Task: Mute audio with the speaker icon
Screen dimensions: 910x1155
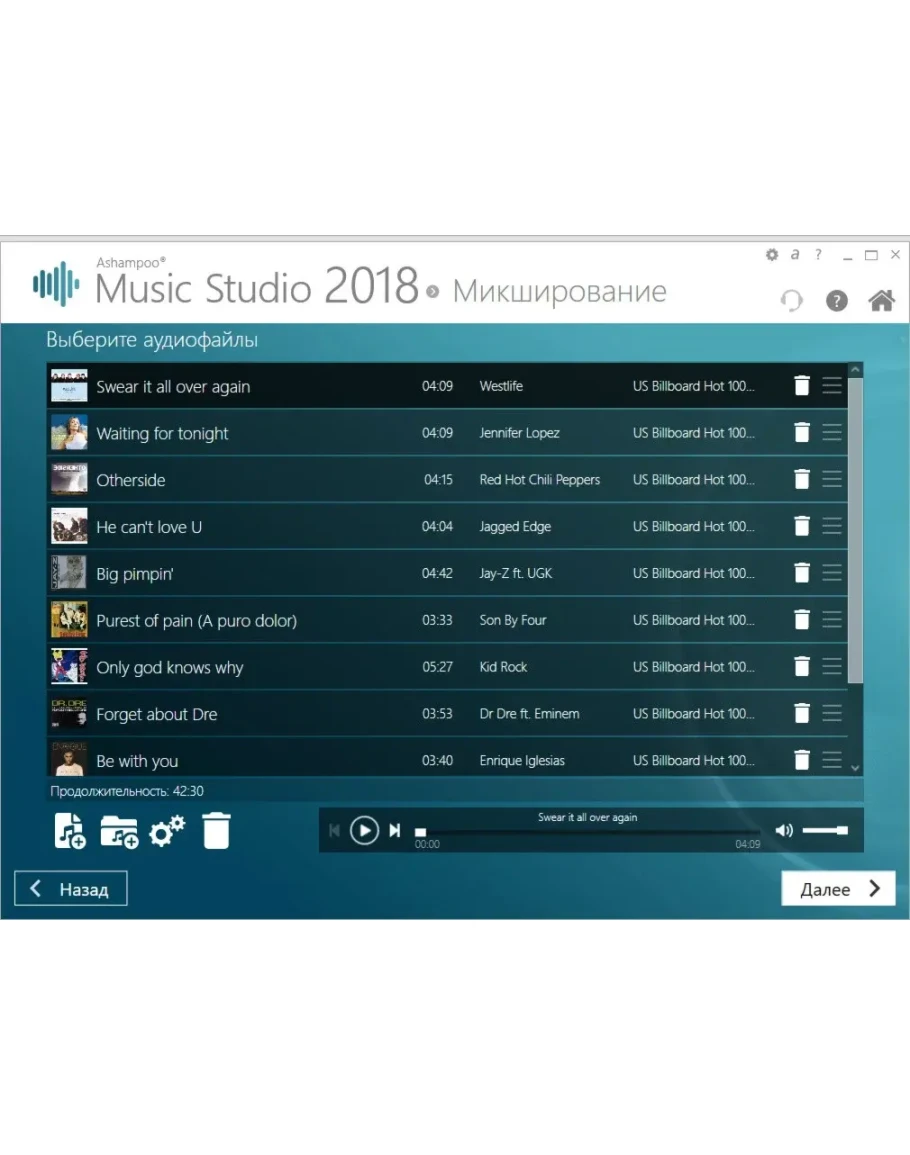Action: click(x=784, y=830)
